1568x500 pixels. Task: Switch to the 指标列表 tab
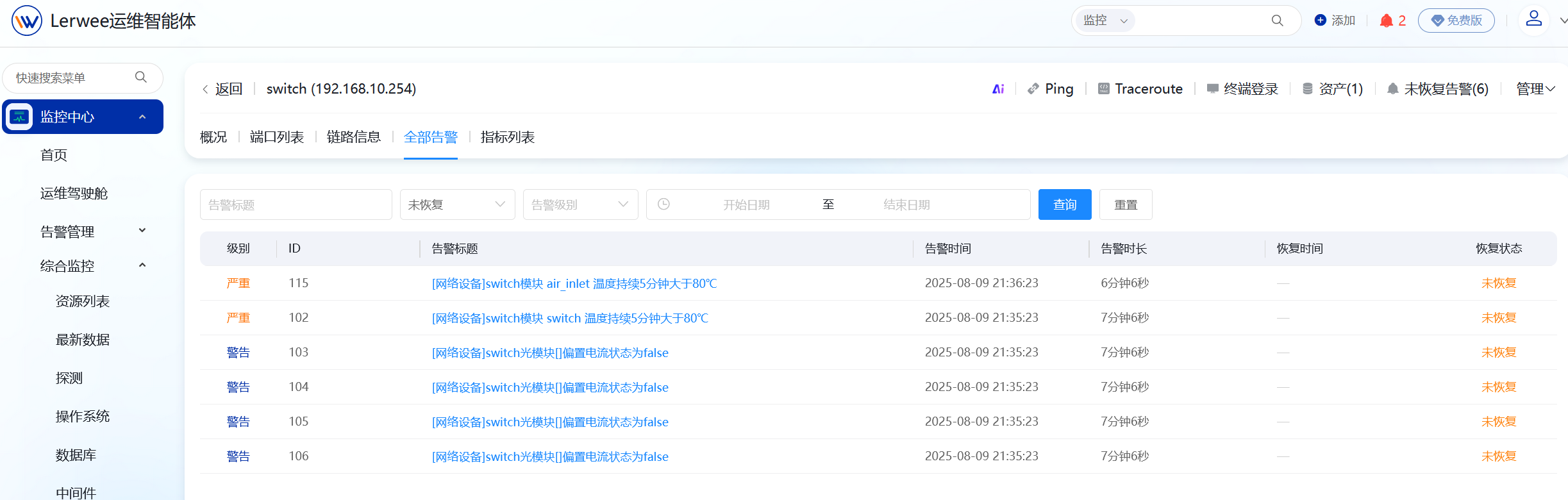click(508, 137)
